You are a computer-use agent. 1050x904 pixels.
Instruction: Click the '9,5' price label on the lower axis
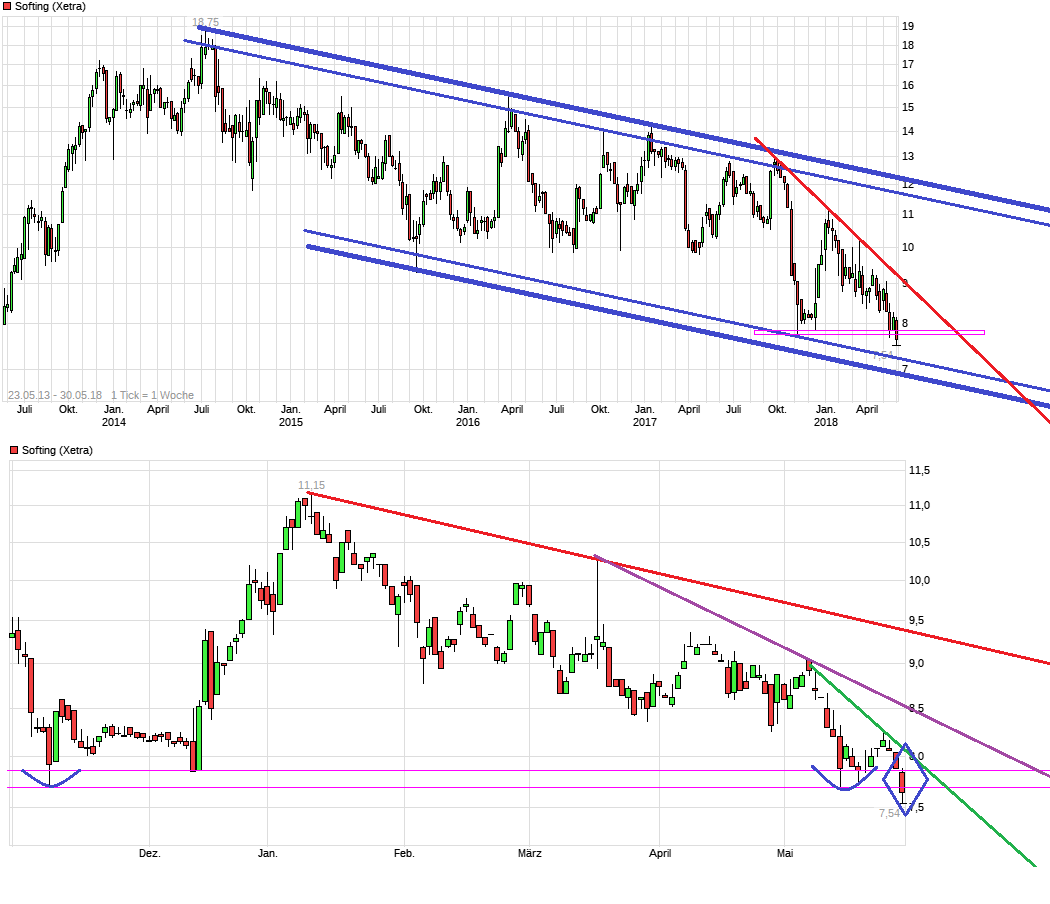(x=916, y=620)
